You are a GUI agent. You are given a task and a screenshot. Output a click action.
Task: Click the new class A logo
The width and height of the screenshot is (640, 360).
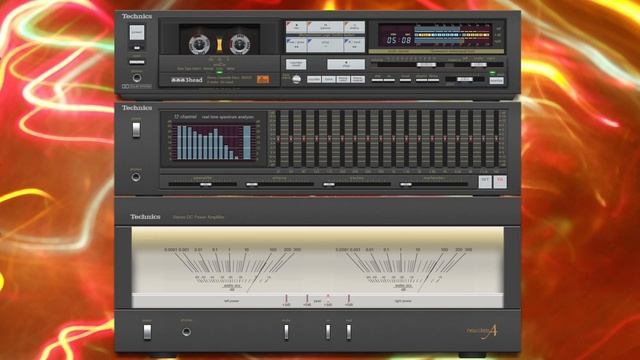(x=482, y=331)
